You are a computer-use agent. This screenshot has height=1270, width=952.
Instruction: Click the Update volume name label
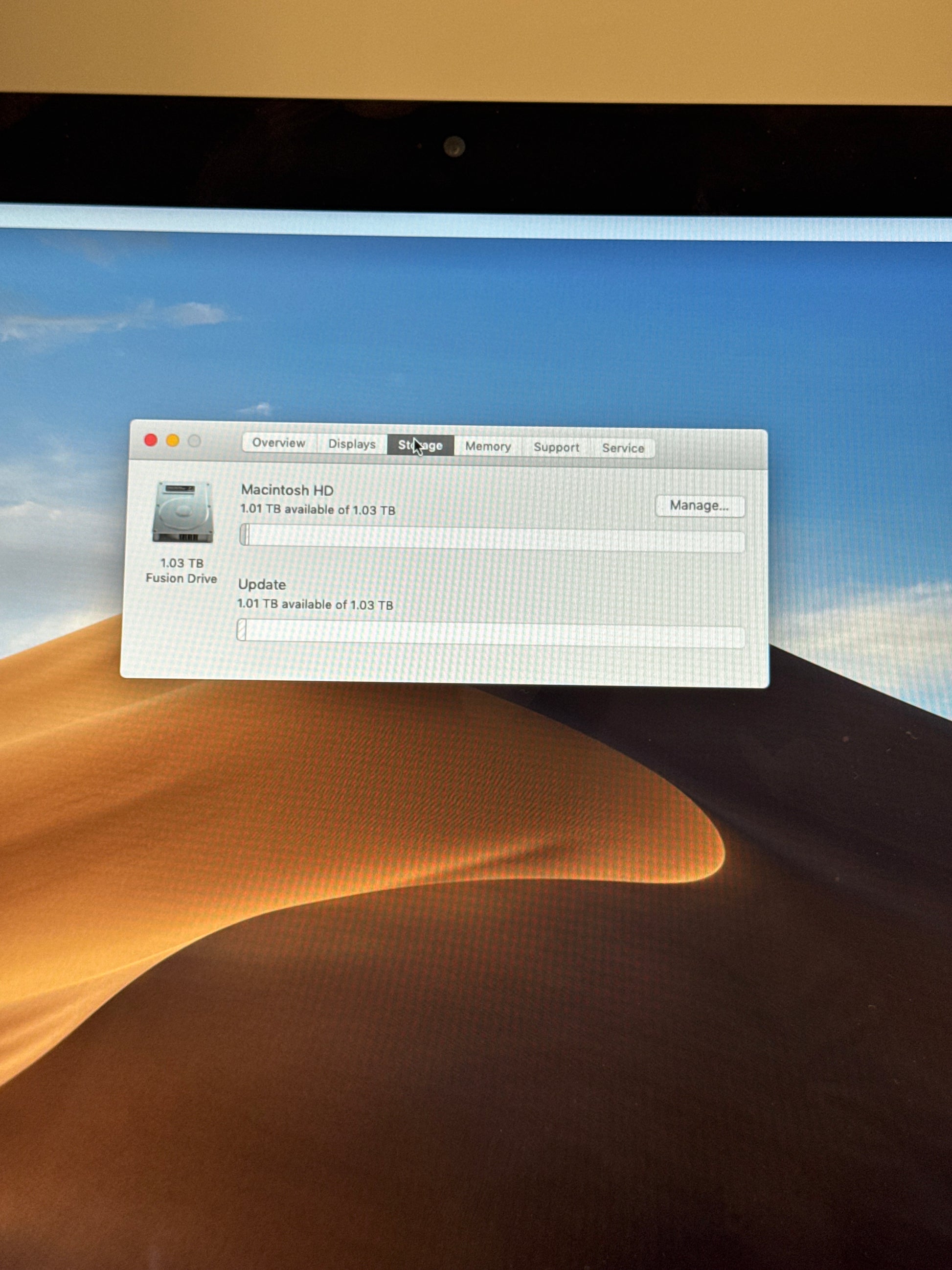[x=262, y=584]
